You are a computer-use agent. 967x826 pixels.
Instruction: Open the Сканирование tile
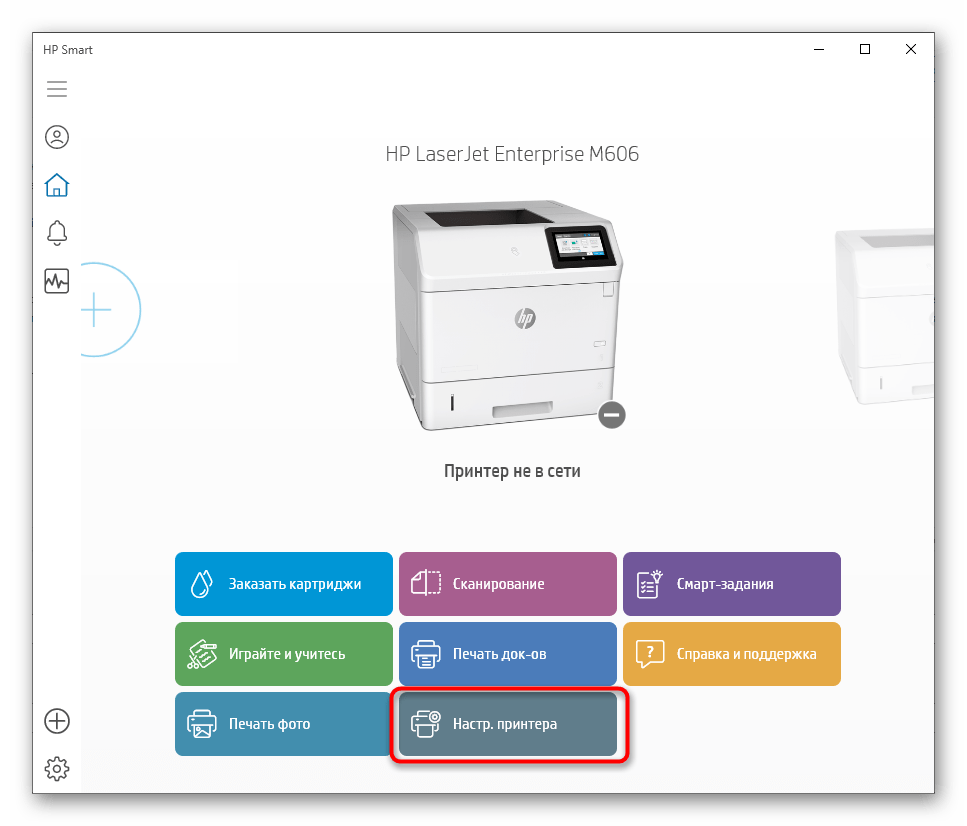[507, 584]
